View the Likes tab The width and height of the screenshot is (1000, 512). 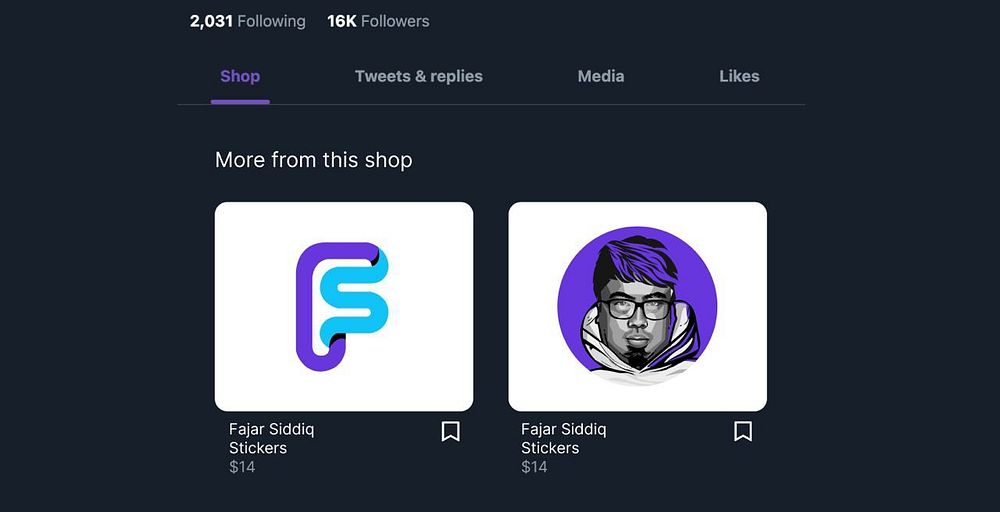tap(739, 76)
